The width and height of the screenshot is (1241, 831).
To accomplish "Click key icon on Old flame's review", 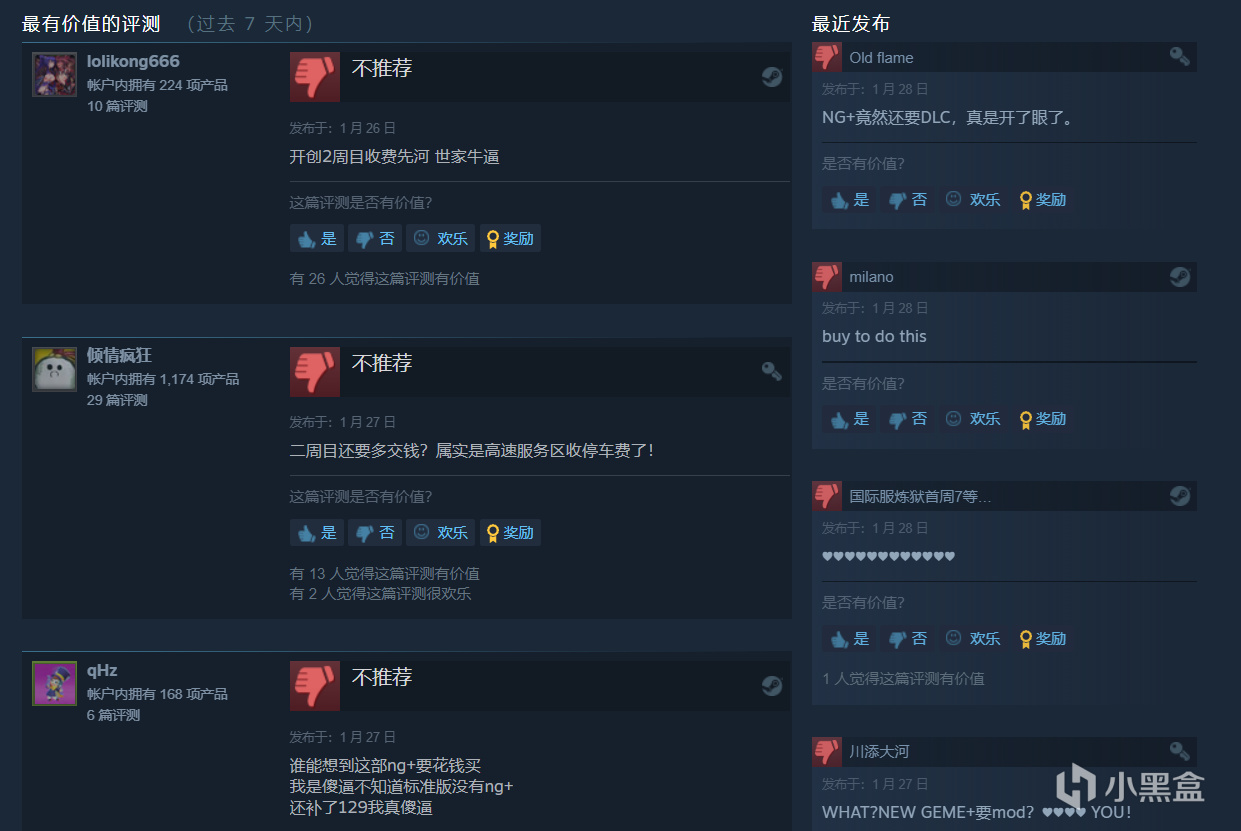I will [x=1180, y=57].
